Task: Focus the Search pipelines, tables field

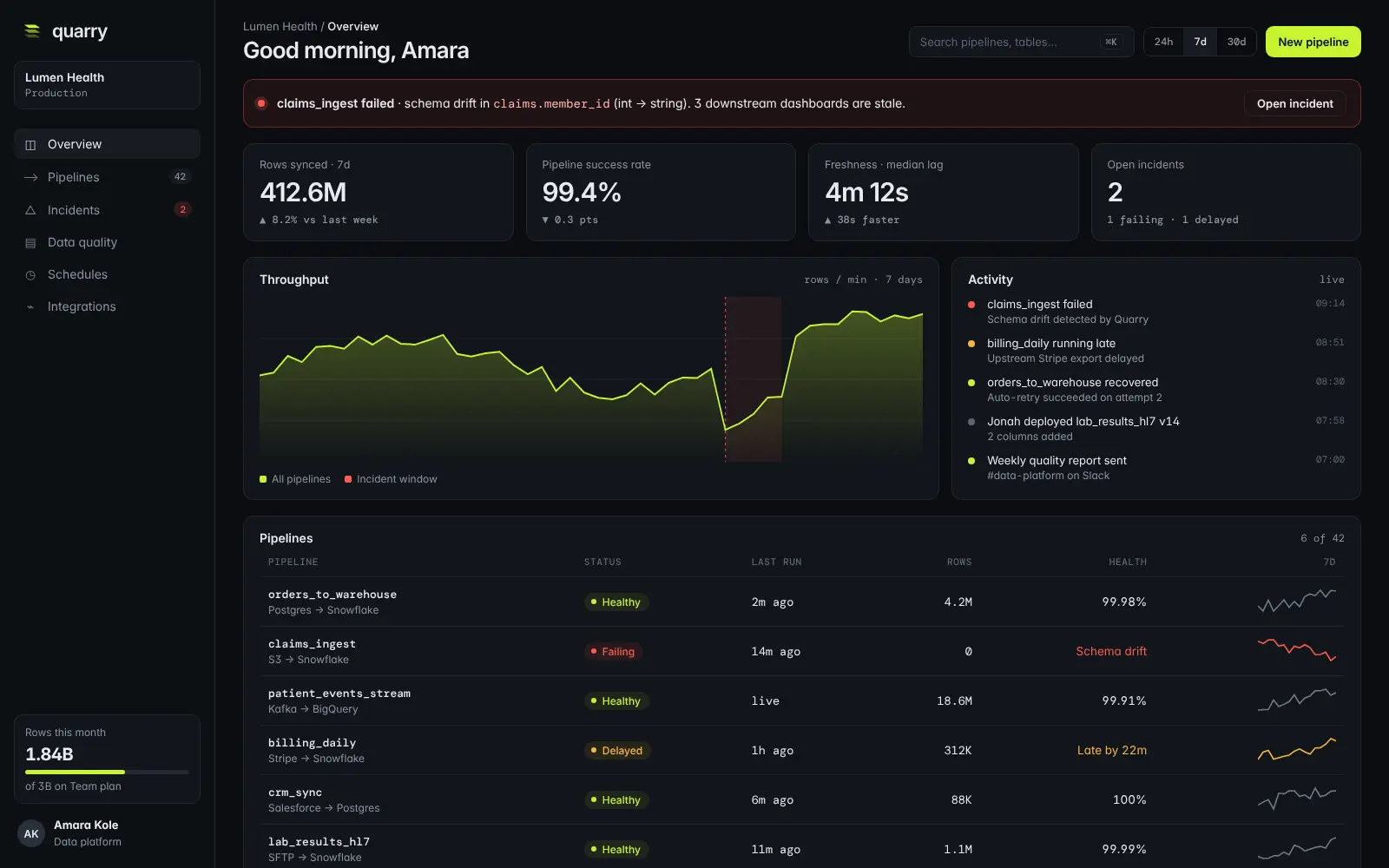Action: tap(1021, 42)
